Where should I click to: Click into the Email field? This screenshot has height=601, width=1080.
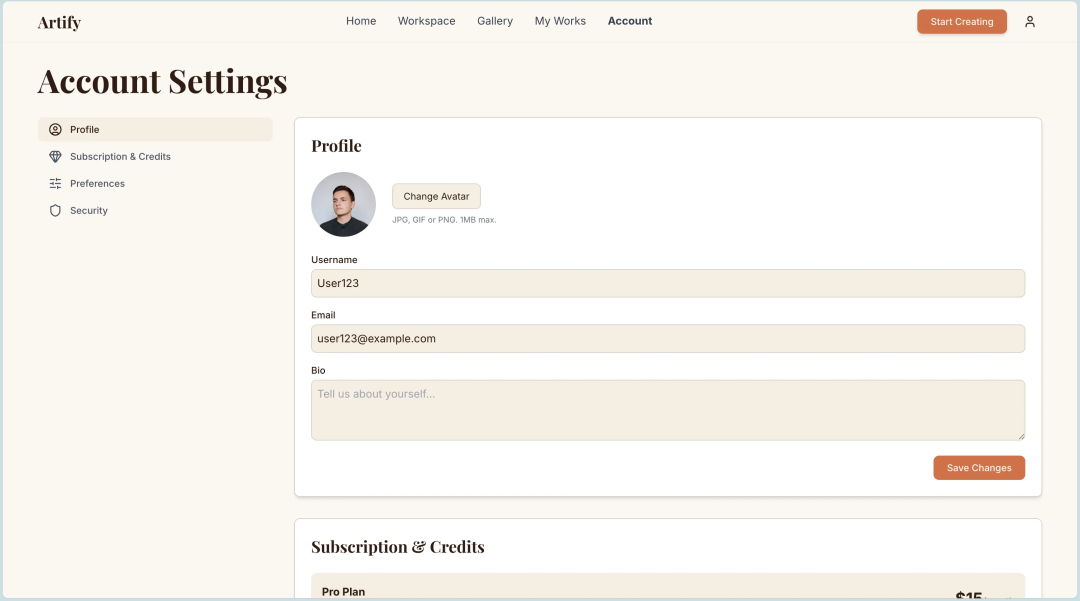pos(667,339)
